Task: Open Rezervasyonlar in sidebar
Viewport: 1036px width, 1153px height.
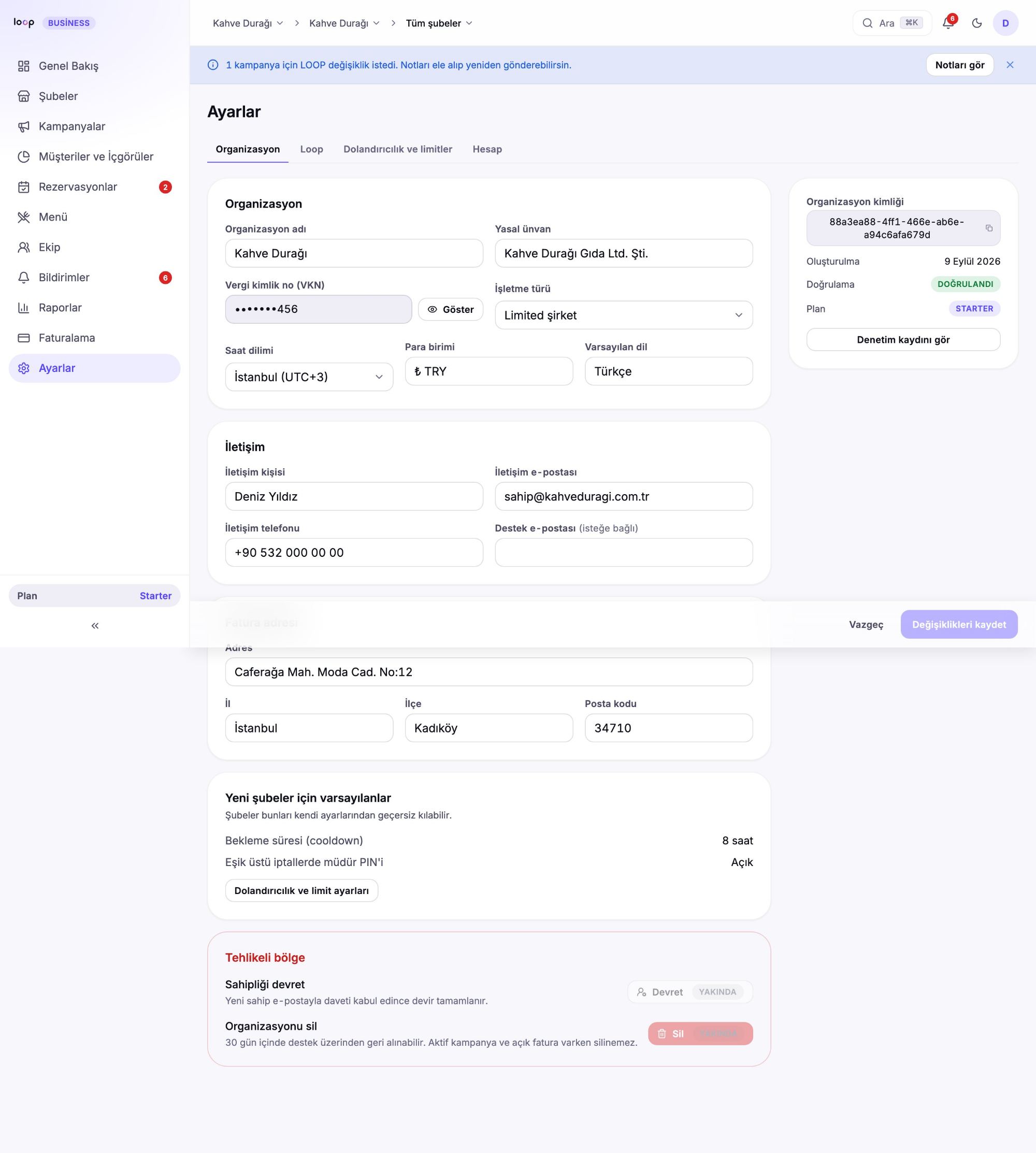Action: (94, 186)
